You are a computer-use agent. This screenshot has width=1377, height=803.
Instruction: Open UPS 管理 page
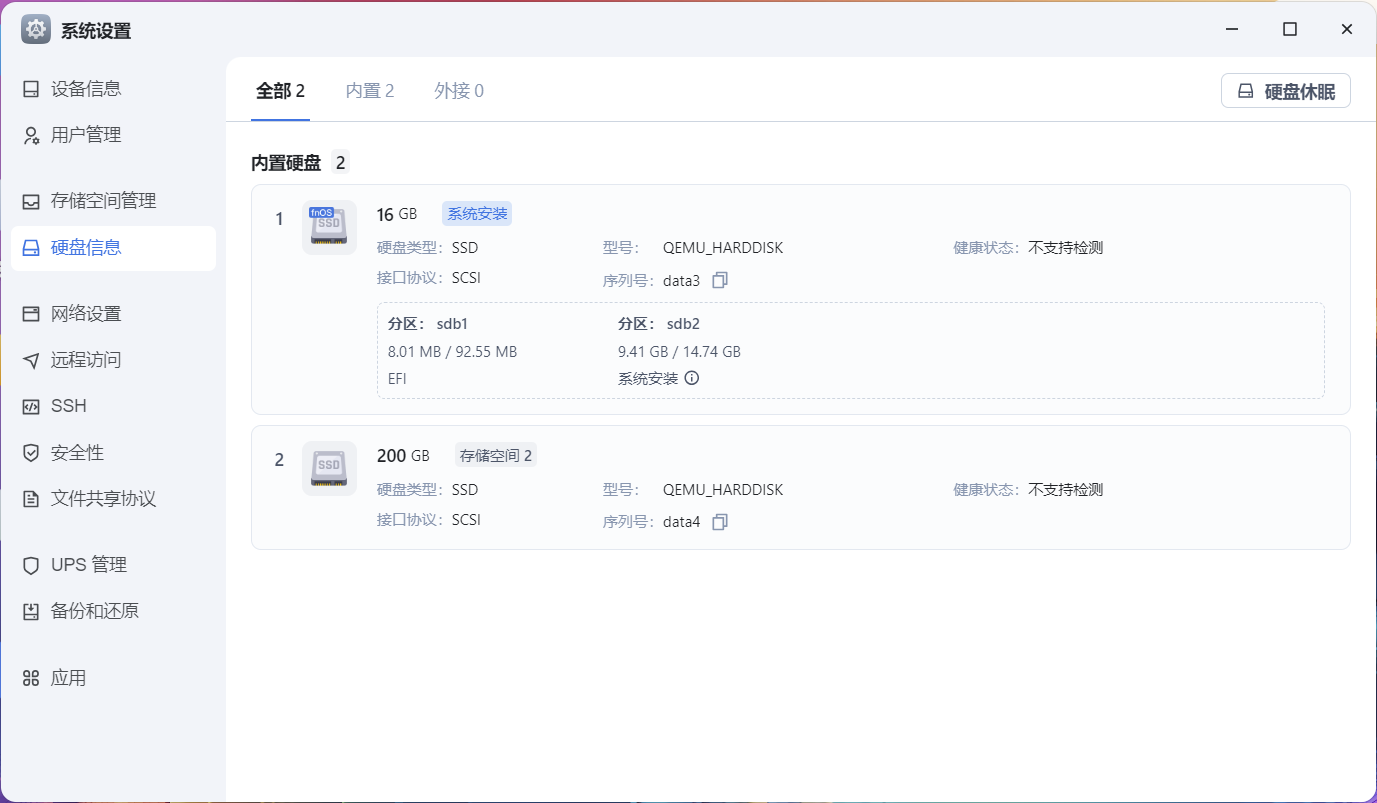[x=88, y=565]
